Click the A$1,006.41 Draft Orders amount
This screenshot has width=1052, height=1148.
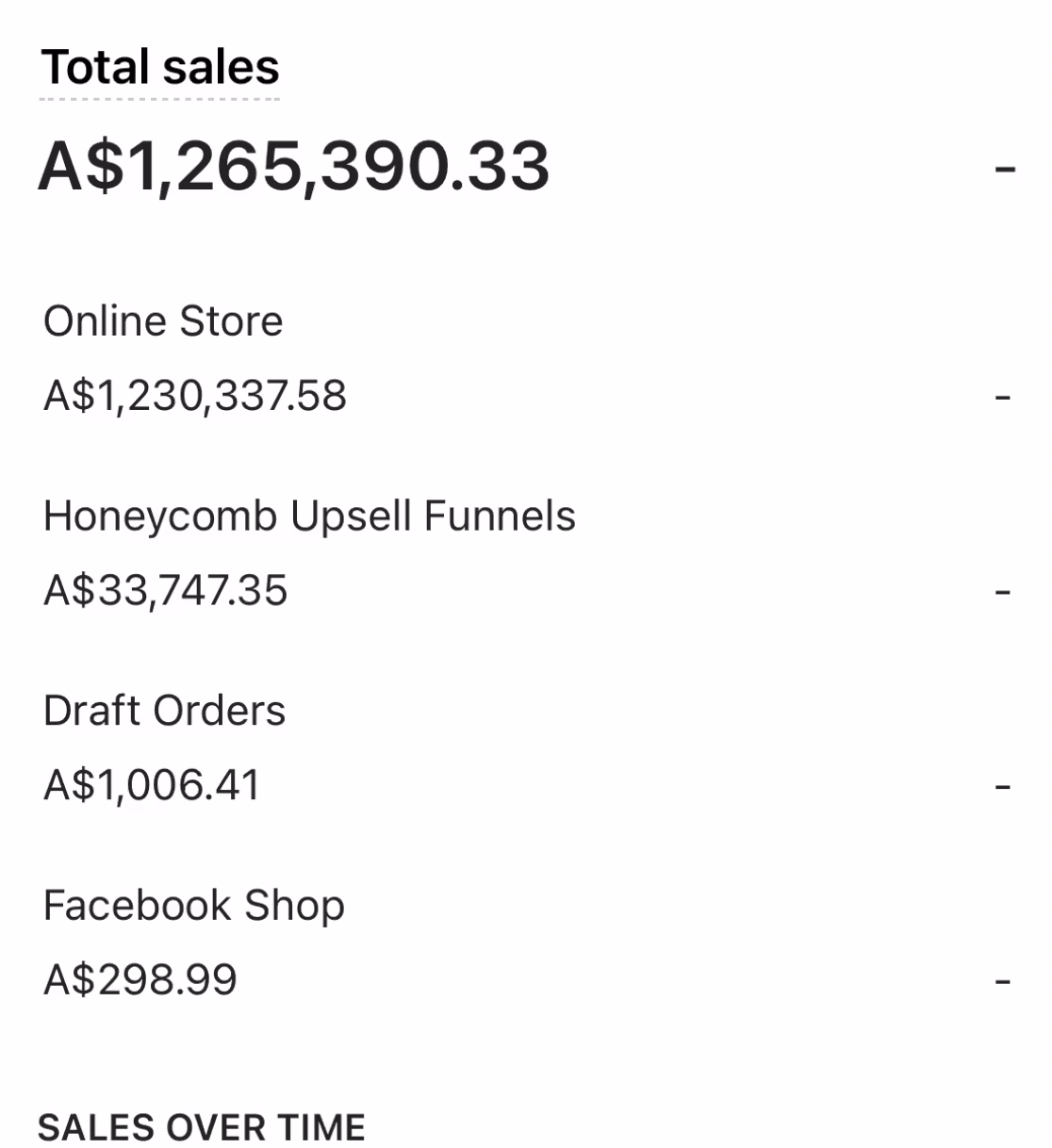(x=152, y=785)
